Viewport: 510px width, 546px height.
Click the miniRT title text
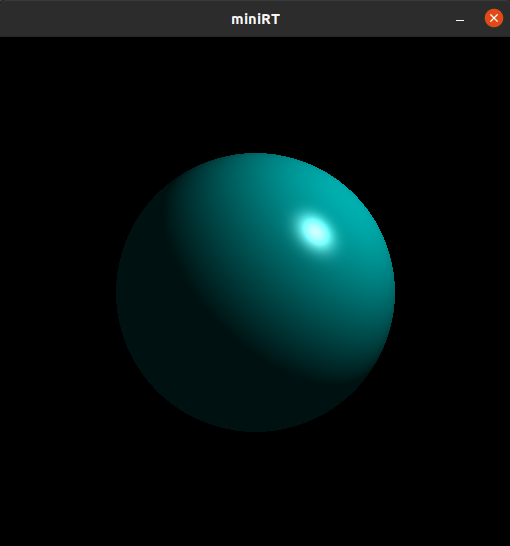tap(256, 19)
